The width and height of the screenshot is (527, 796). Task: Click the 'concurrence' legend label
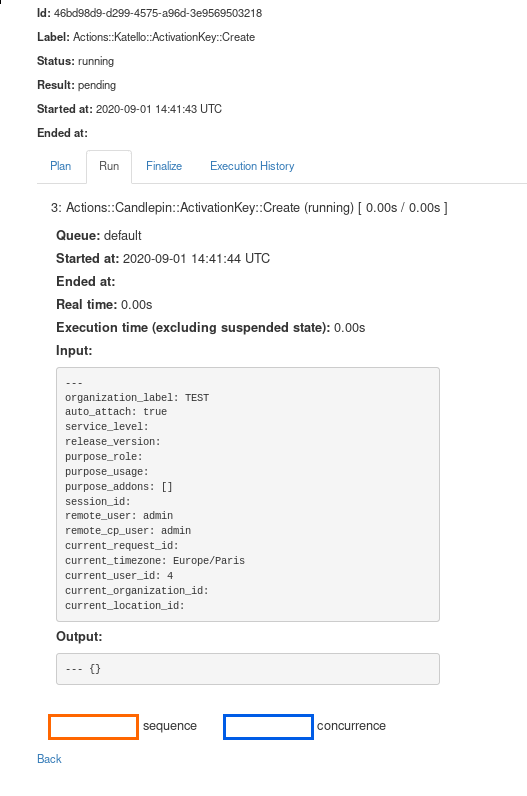351,726
